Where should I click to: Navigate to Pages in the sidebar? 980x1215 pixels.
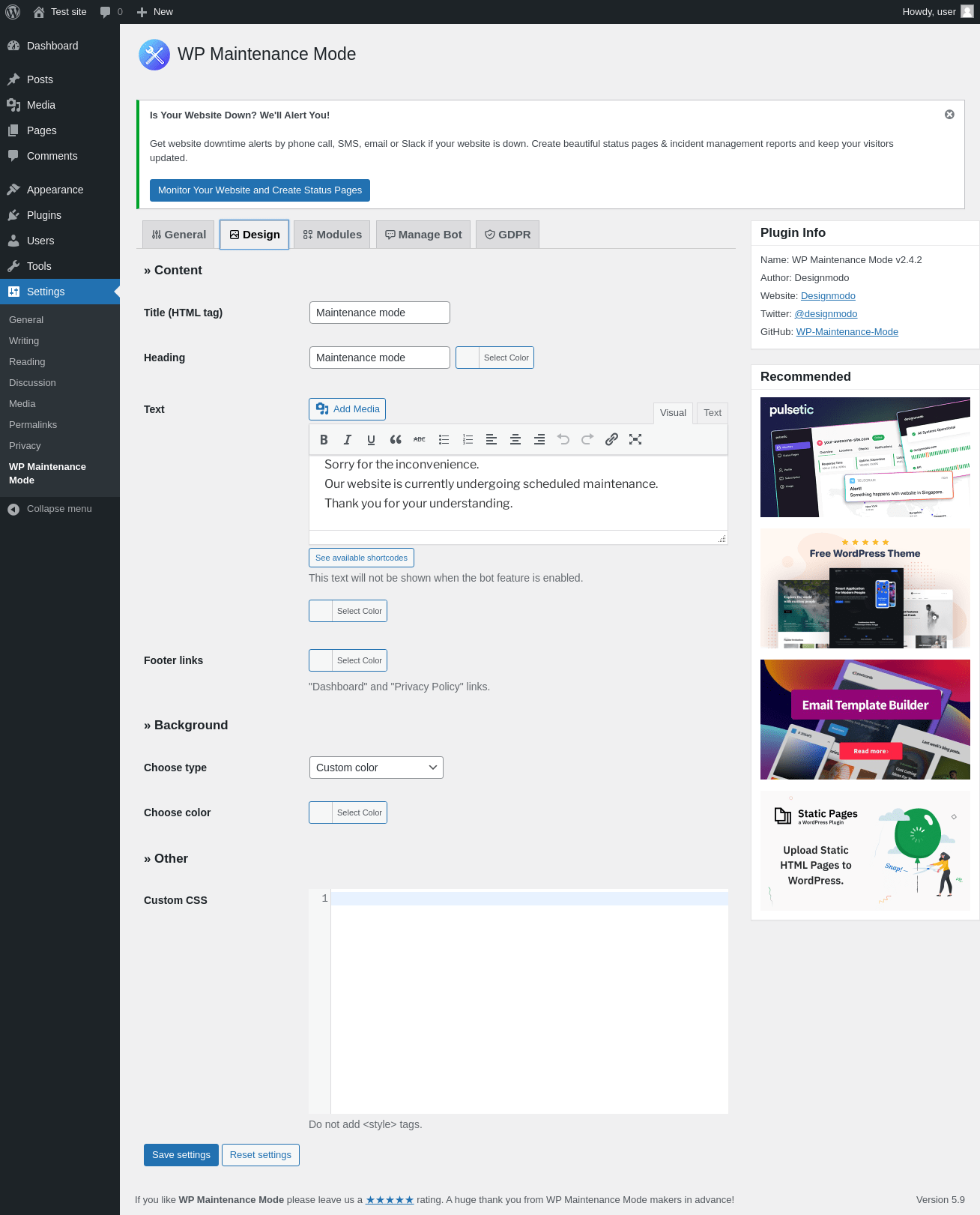[60, 130]
